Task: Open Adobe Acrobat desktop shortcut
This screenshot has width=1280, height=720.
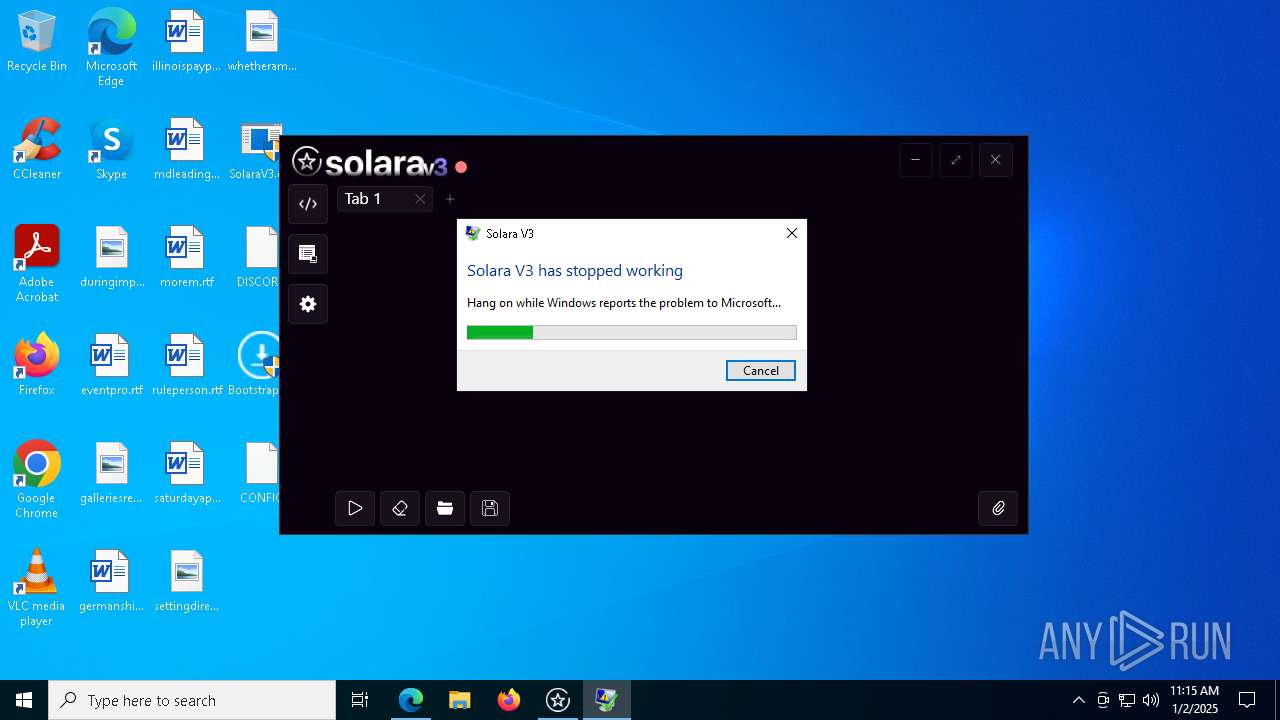Action: pos(37,263)
